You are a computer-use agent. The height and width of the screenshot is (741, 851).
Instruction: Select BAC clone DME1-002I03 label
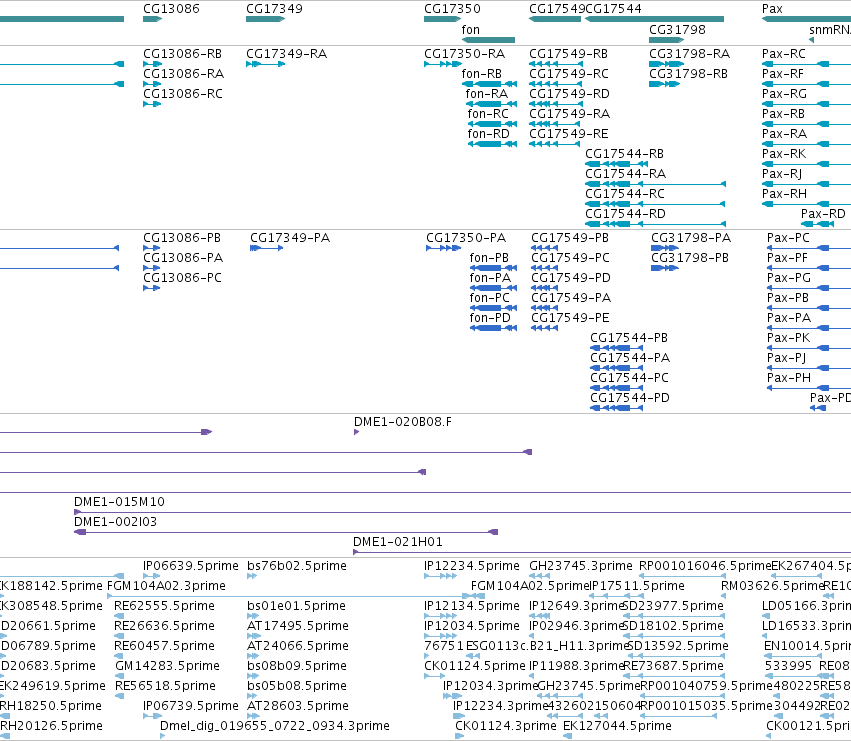(116, 522)
